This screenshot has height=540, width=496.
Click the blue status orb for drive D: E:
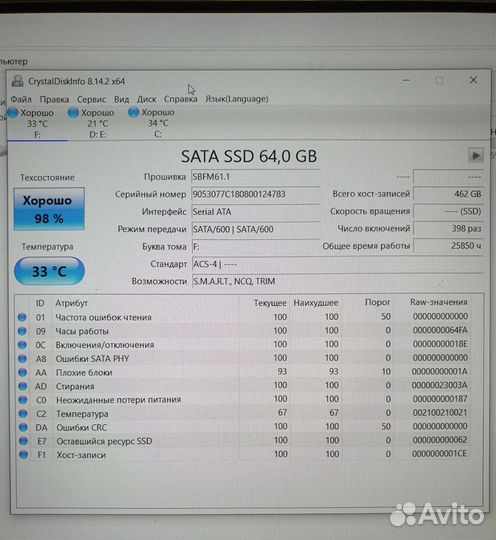click(73, 113)
